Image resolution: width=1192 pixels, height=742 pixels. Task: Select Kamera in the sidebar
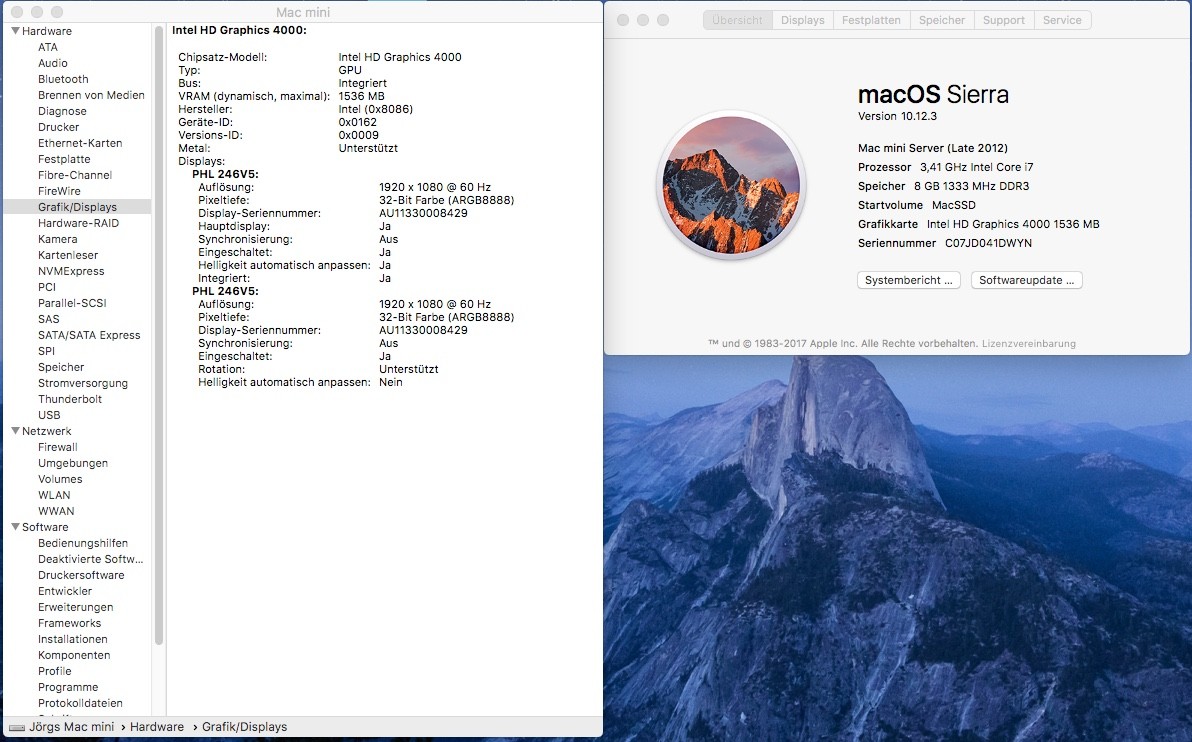click(x=59, y=239)
